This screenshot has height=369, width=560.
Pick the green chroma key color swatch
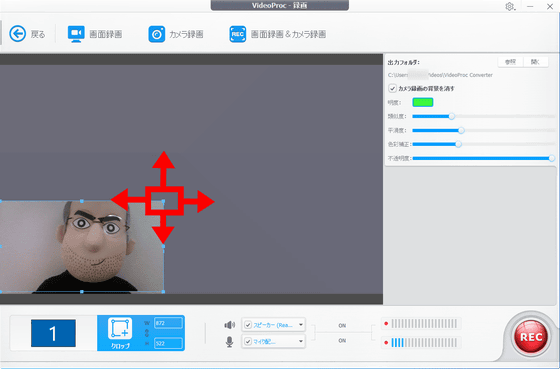(423, 103)
